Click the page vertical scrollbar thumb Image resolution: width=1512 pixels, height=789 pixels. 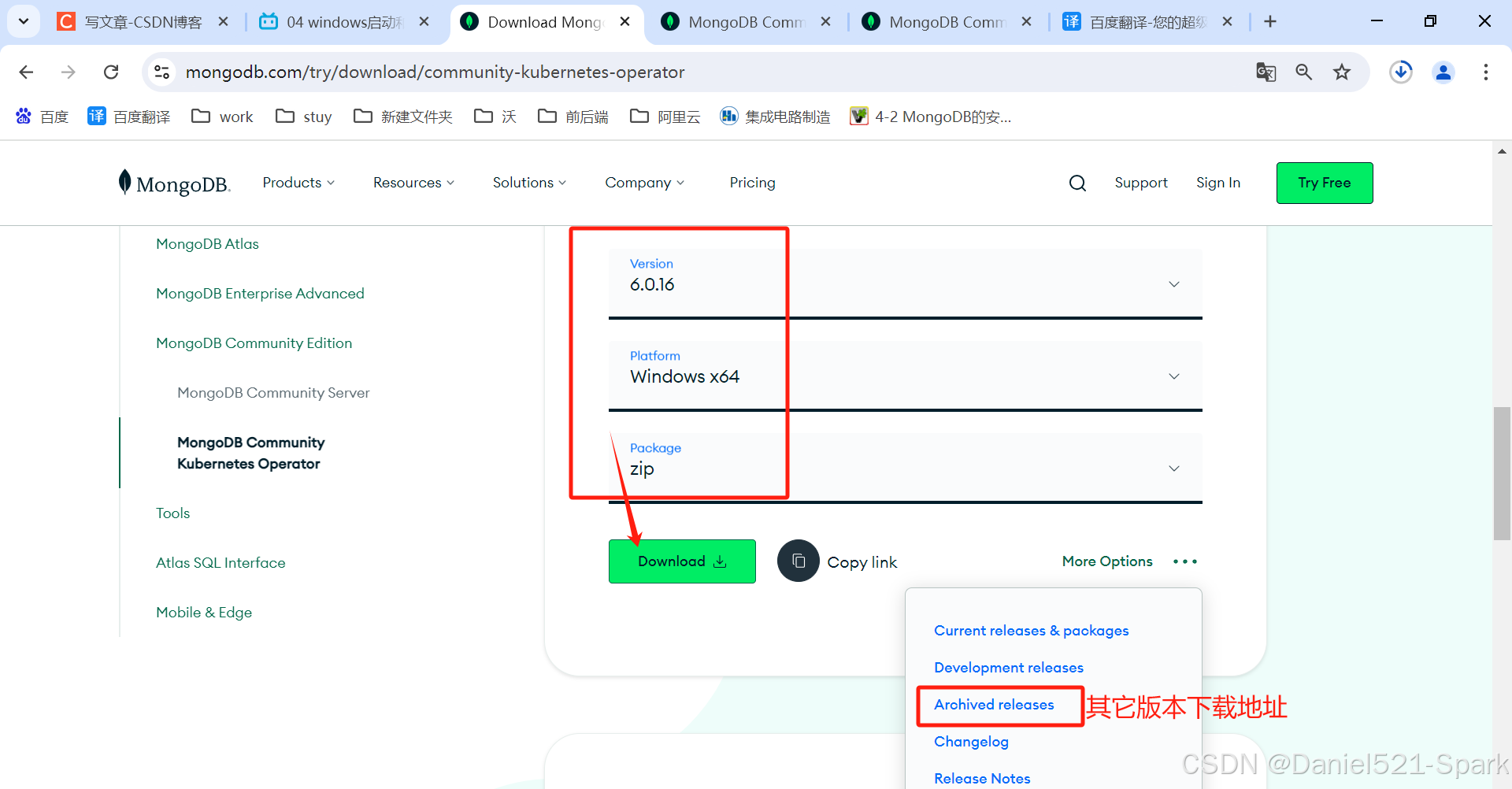pos(1502,472)
